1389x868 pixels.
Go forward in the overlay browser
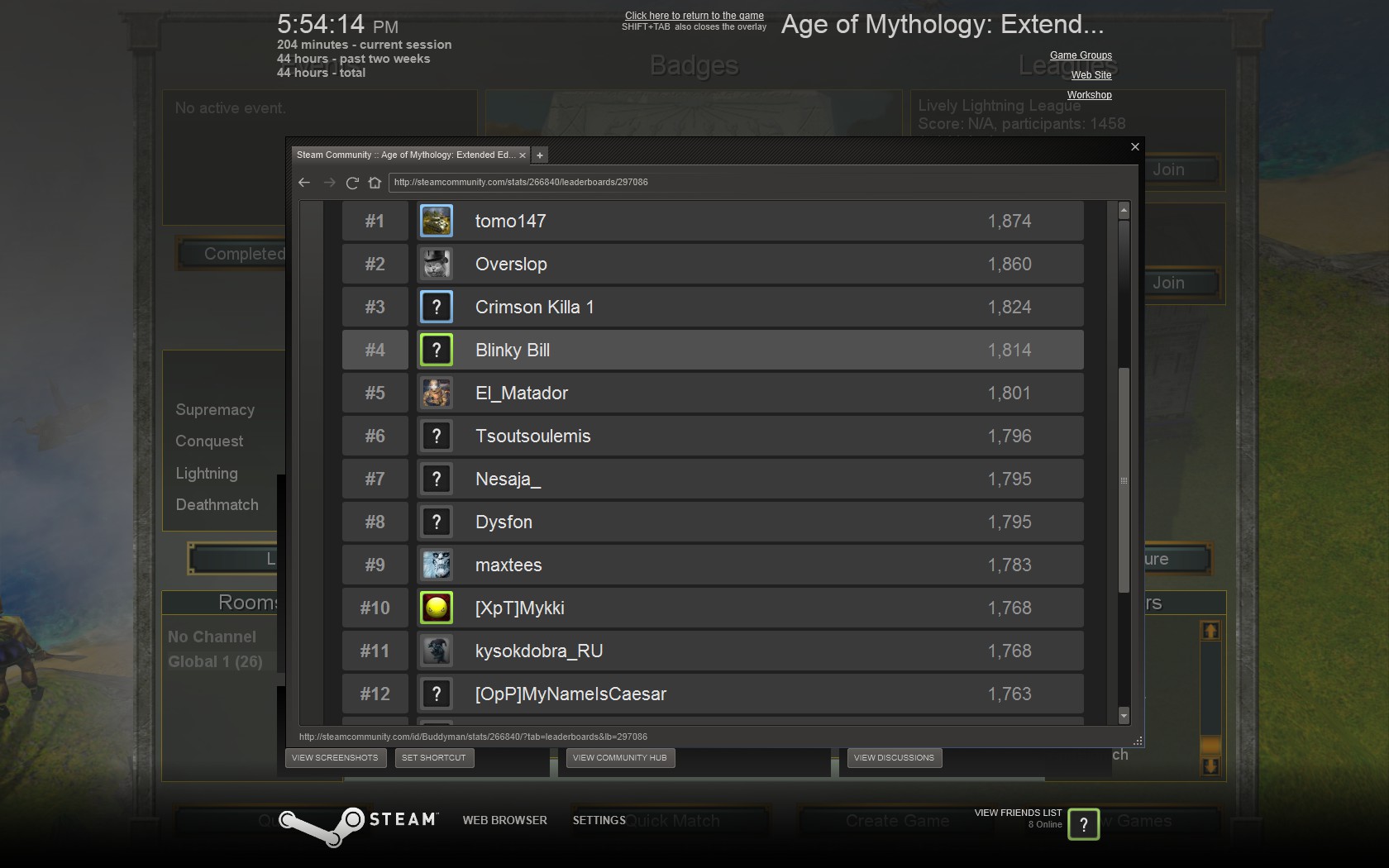329,183
